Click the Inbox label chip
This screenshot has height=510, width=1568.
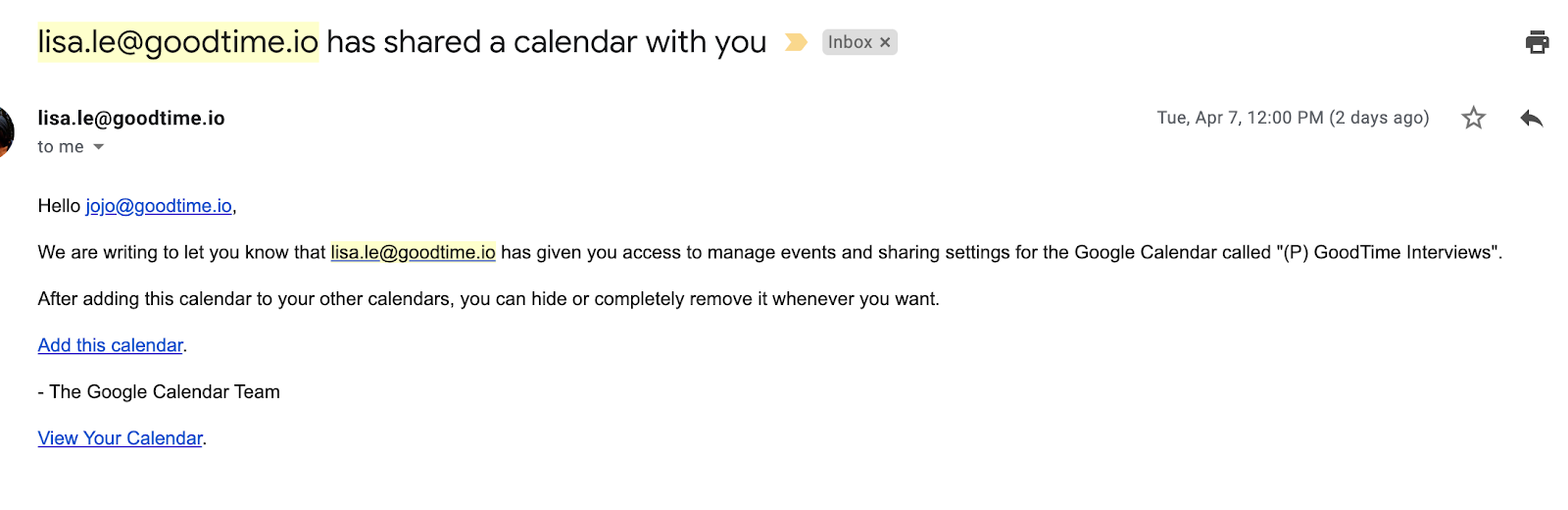pos(849,42)
